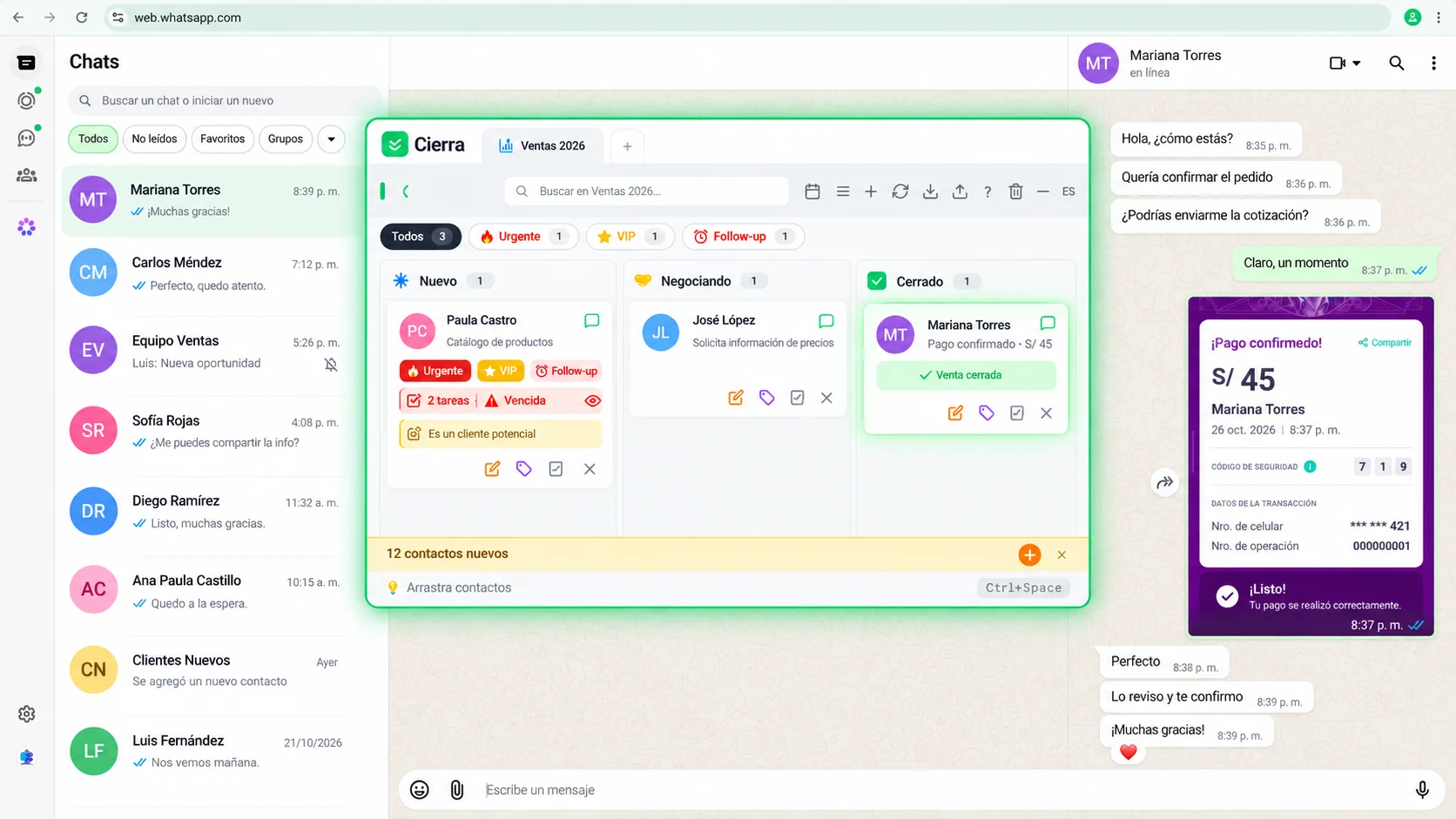Viewport: 1456px width, 819px height.
Task: Toggle task checkbox on Paula Castro card
Action: pos(556,469)
